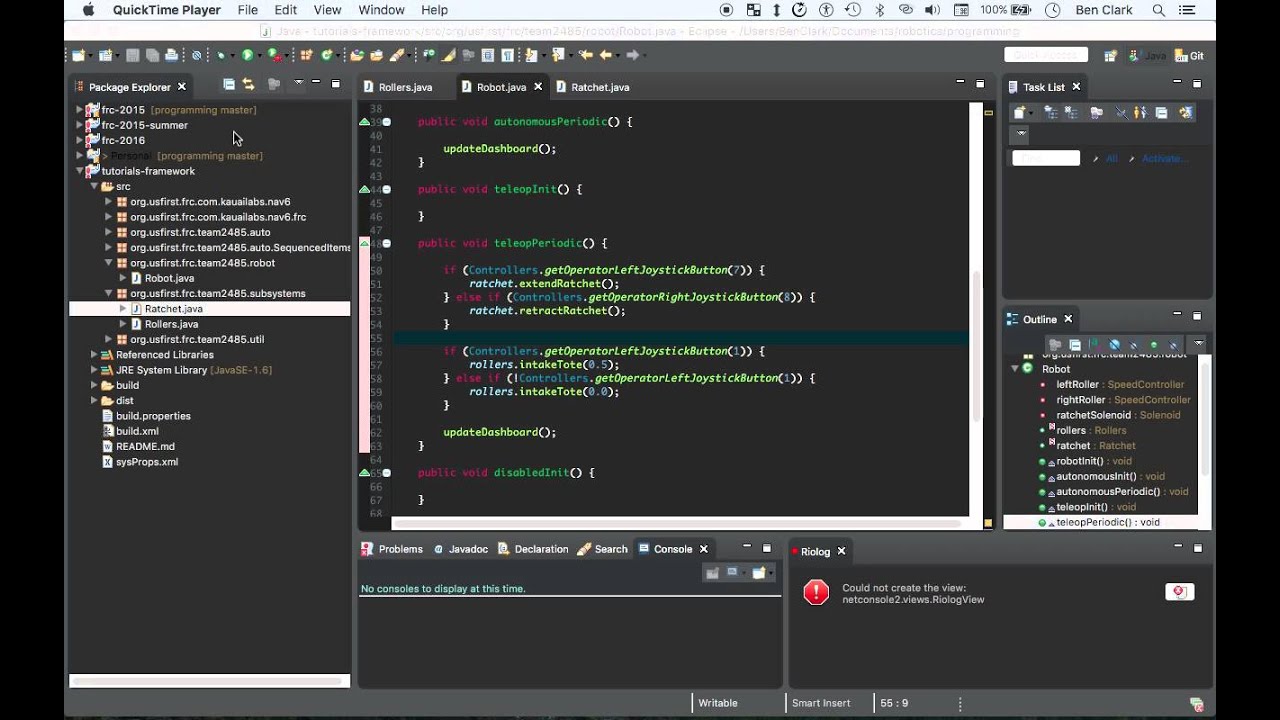The width and height of the screenshot is (1280, 720).
Task: Open the File menu
Action: coord(248,10)
